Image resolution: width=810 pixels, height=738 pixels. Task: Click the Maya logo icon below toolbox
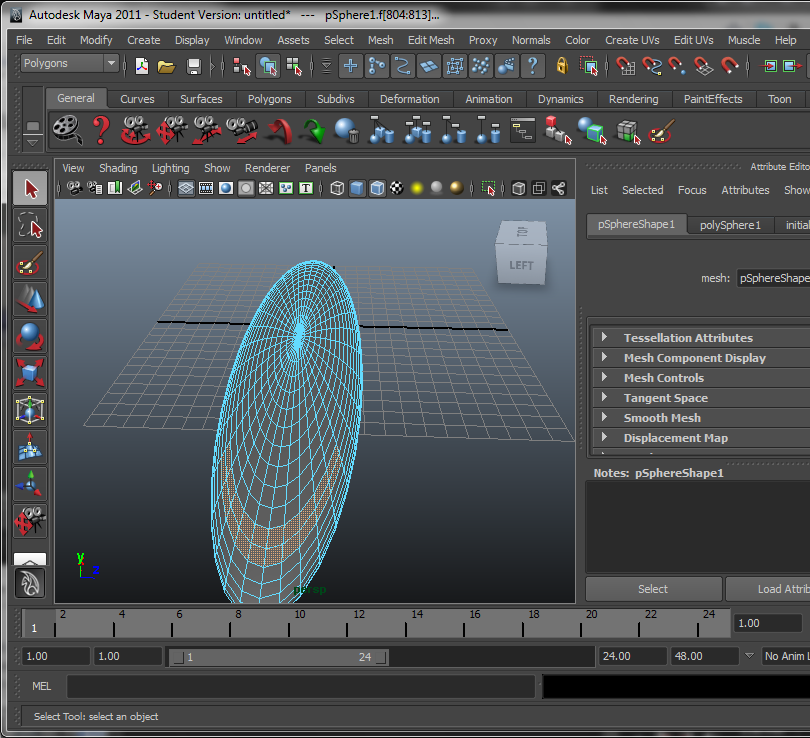(x=30, y=583)
